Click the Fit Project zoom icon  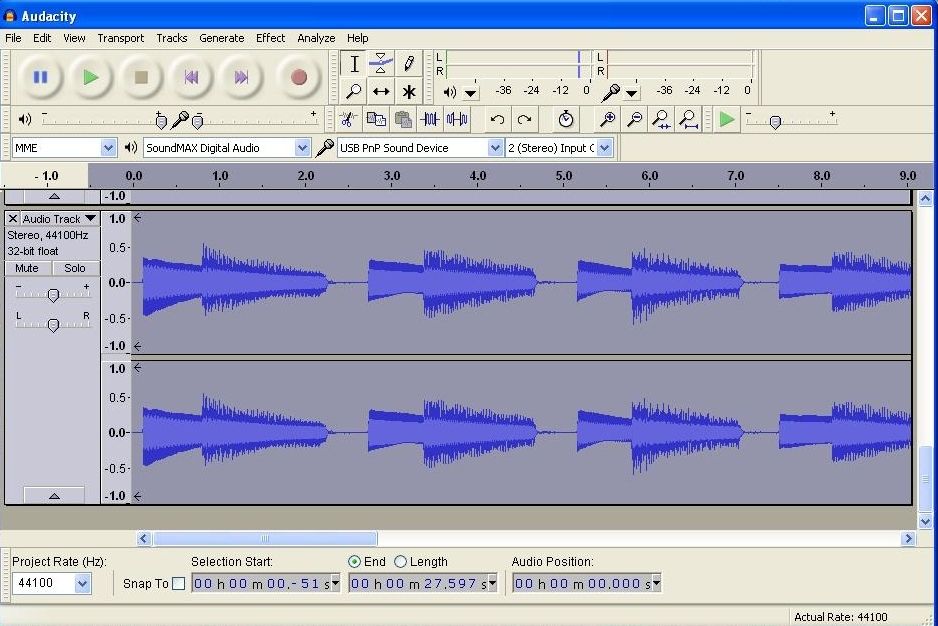(x=689, y=120)
